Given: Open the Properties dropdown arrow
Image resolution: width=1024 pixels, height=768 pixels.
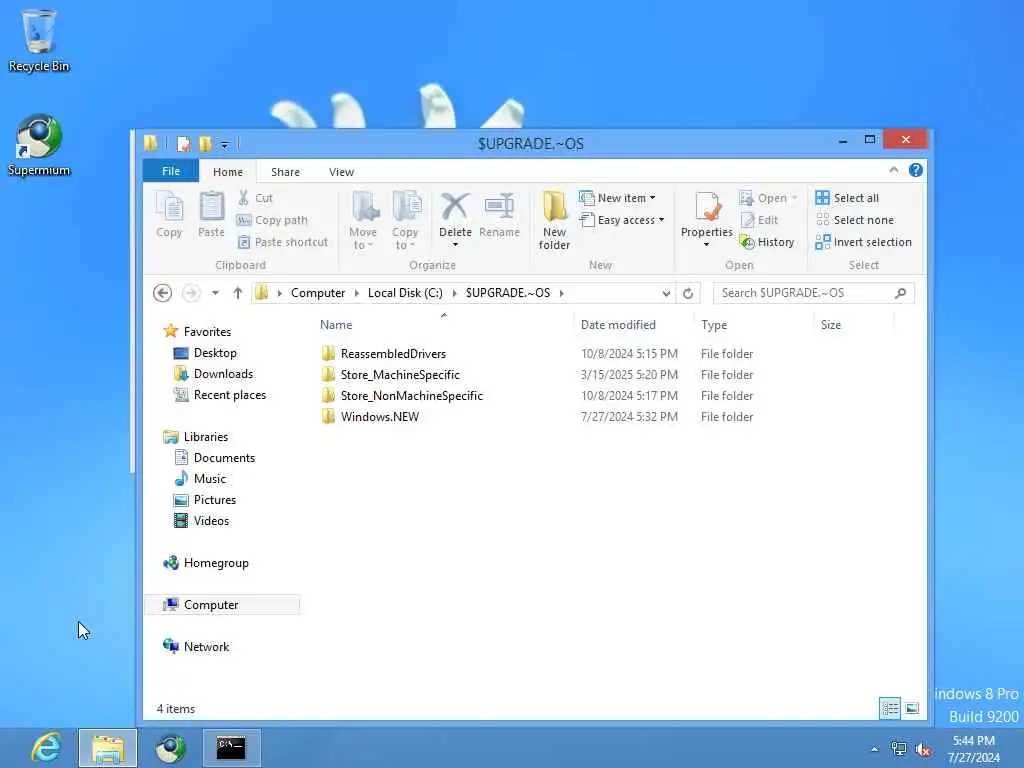Looking at the screenshot, I should pyautogui.click(x=706, y=245).
